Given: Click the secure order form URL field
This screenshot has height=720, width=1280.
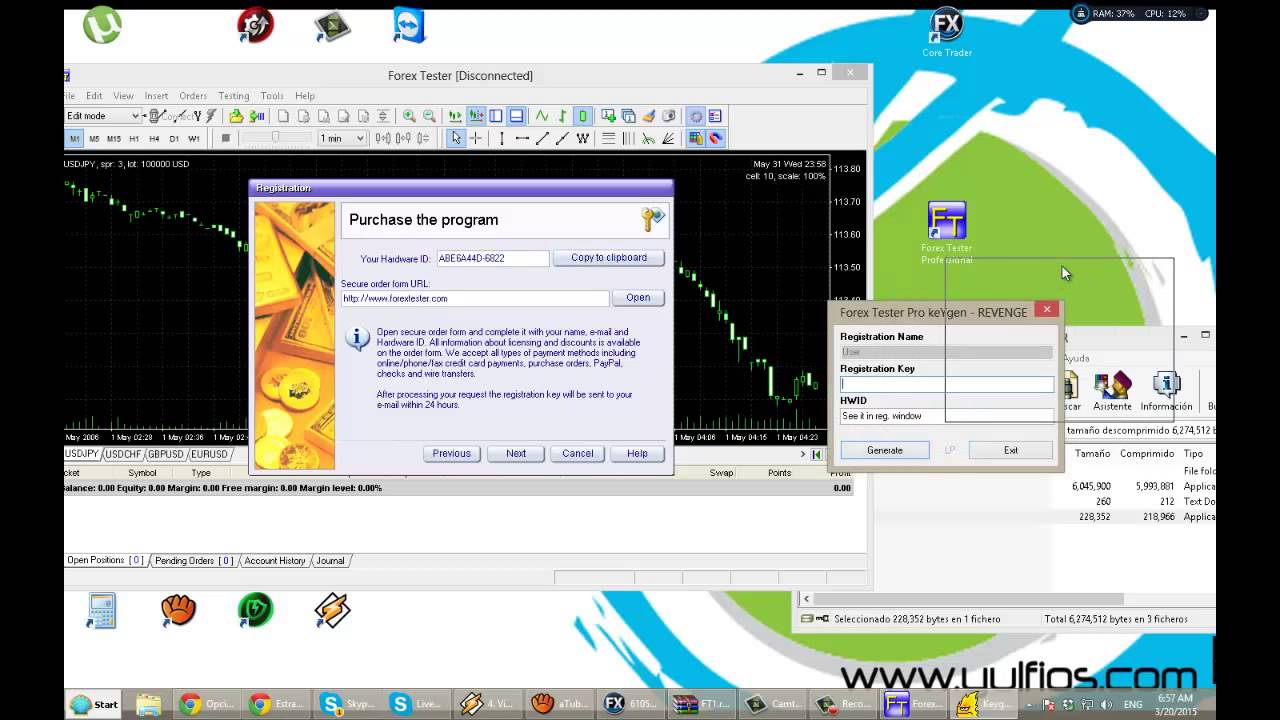Looking at the screenshot, I should (475, 298).
